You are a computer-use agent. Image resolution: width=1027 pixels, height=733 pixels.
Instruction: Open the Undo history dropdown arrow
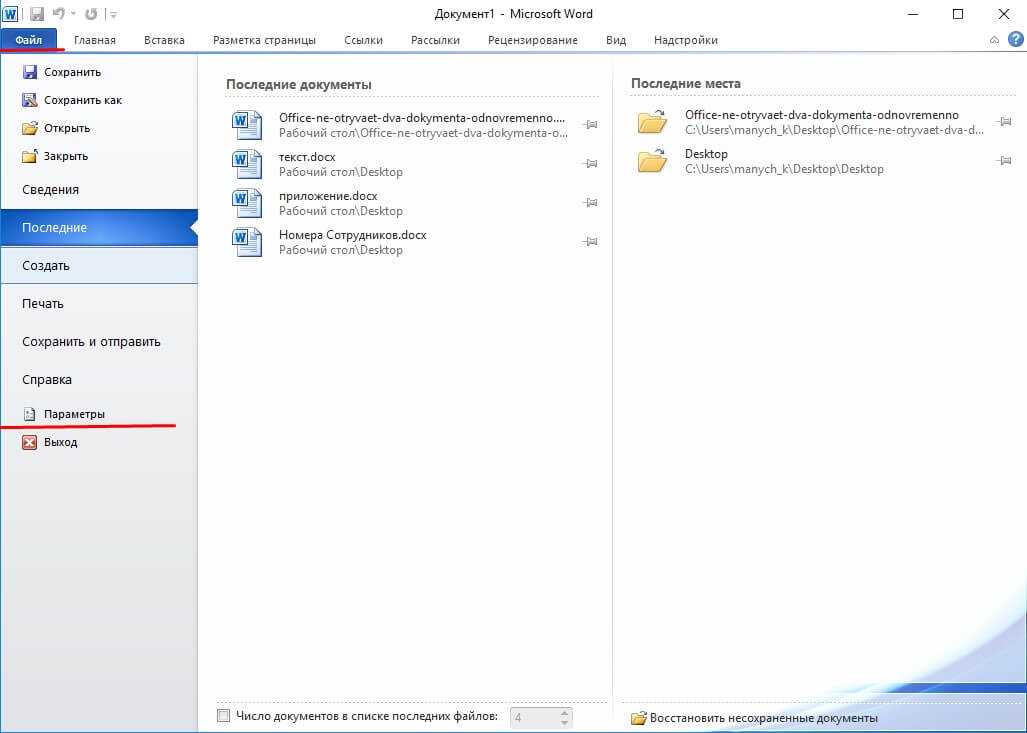(73, 14)
